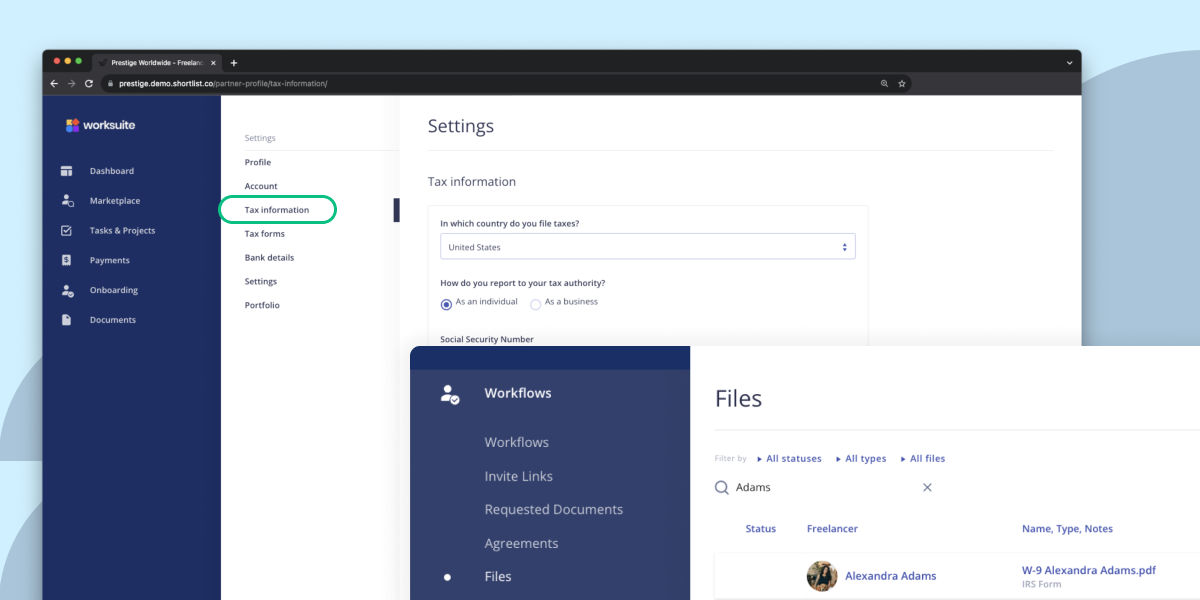Open the Documents file icon
This screenshot has height=600, width=1200.
[67, 320]
